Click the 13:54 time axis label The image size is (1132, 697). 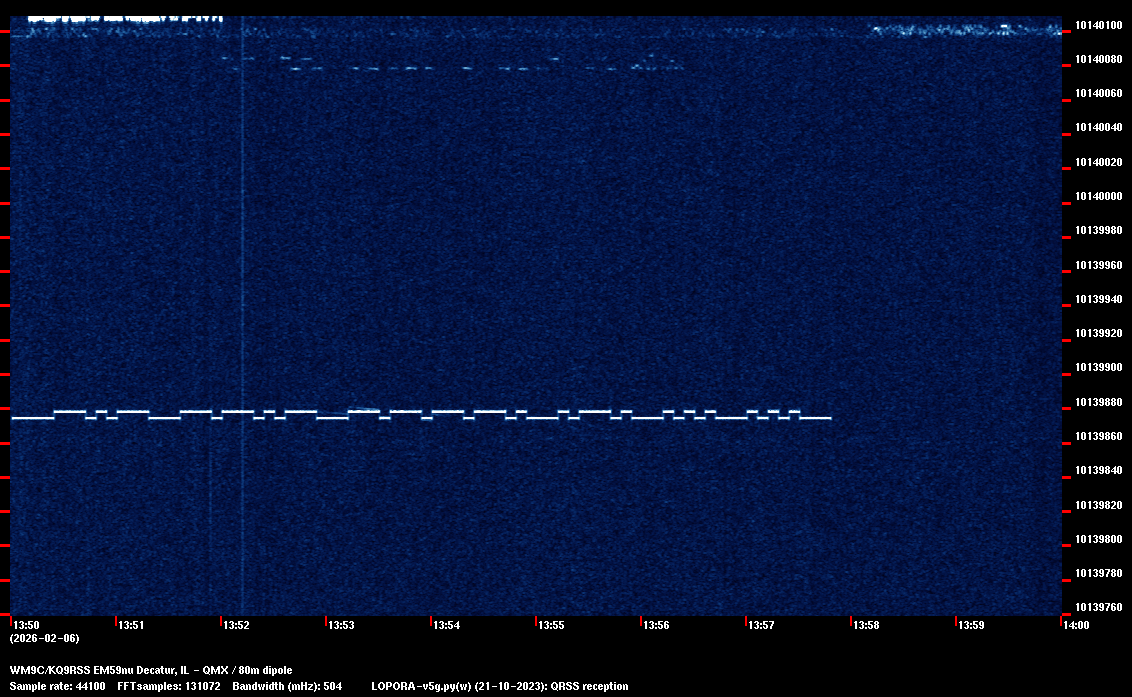point(446,625)
